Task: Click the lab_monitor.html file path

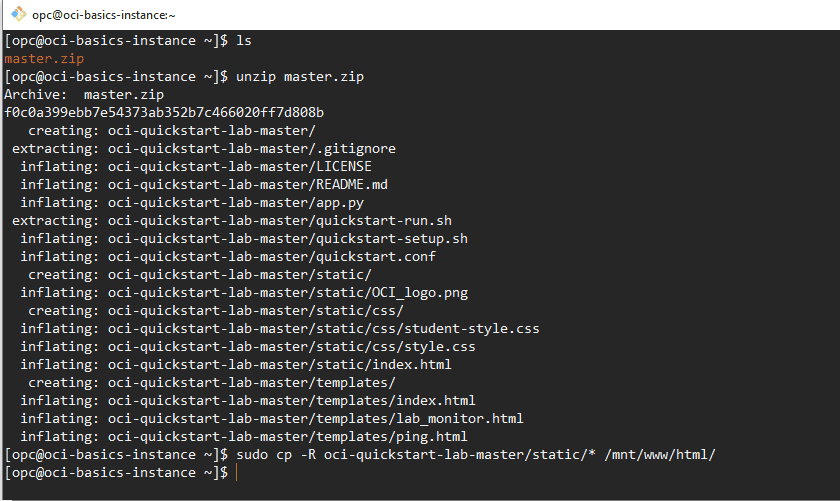Action: click(x=316, y=418)
